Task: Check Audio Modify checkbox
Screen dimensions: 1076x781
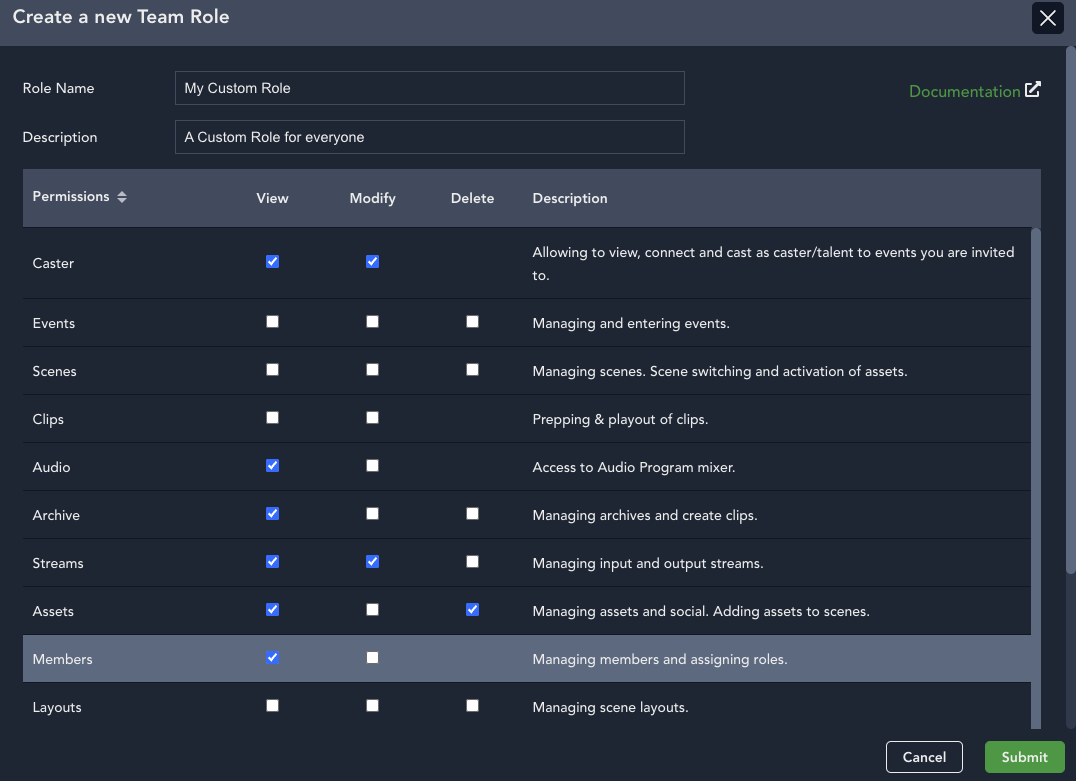Action: click(372, 466)
